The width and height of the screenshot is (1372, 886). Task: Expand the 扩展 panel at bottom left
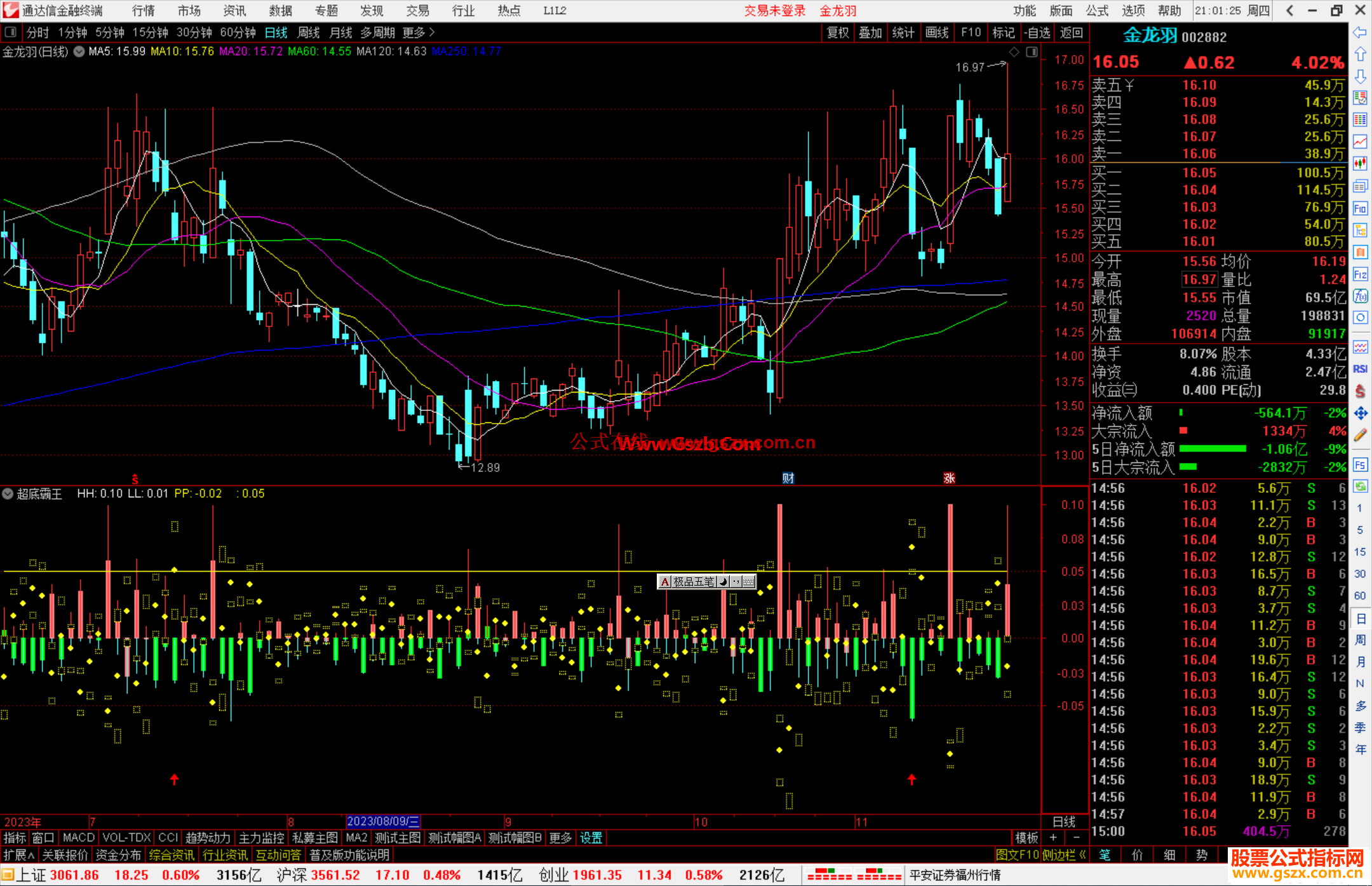[18, 855]
